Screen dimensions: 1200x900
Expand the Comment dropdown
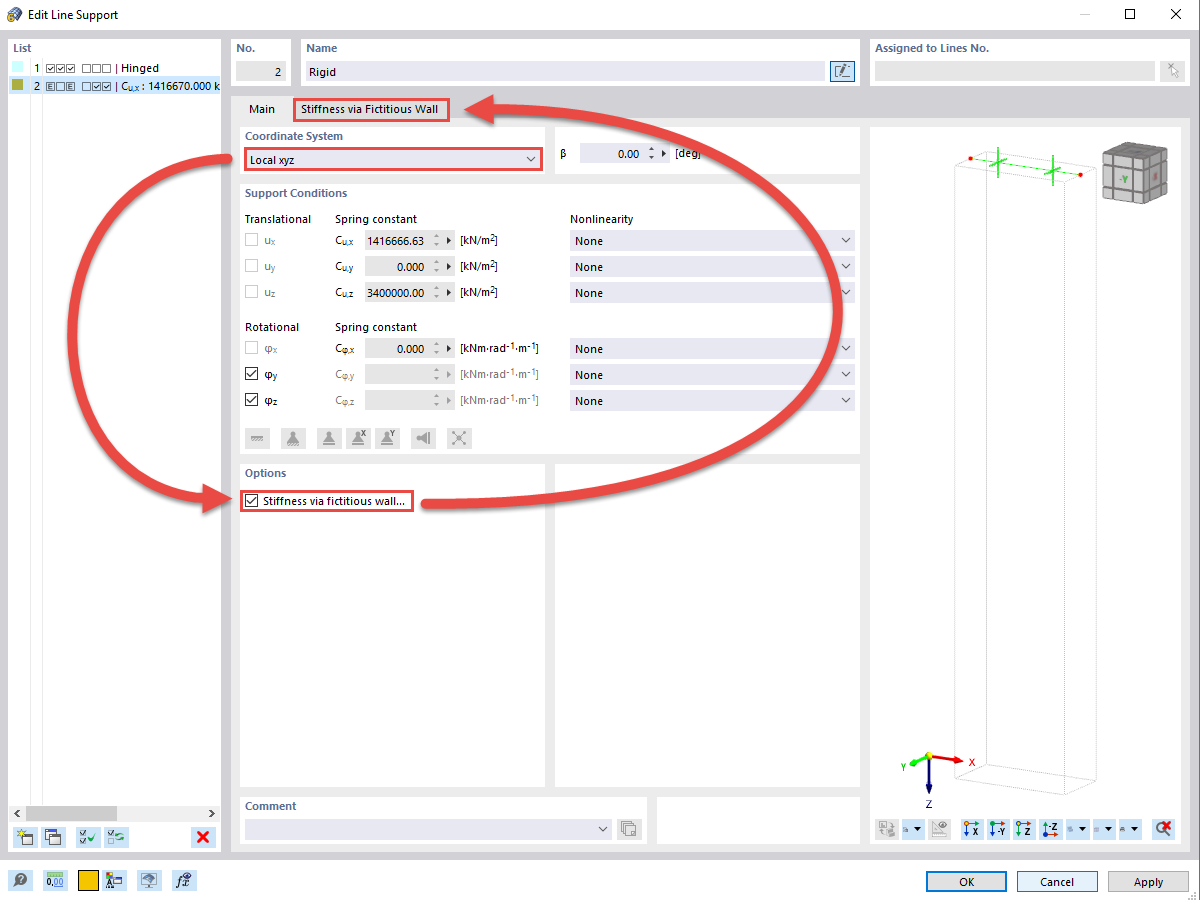[x=602, y=829]
